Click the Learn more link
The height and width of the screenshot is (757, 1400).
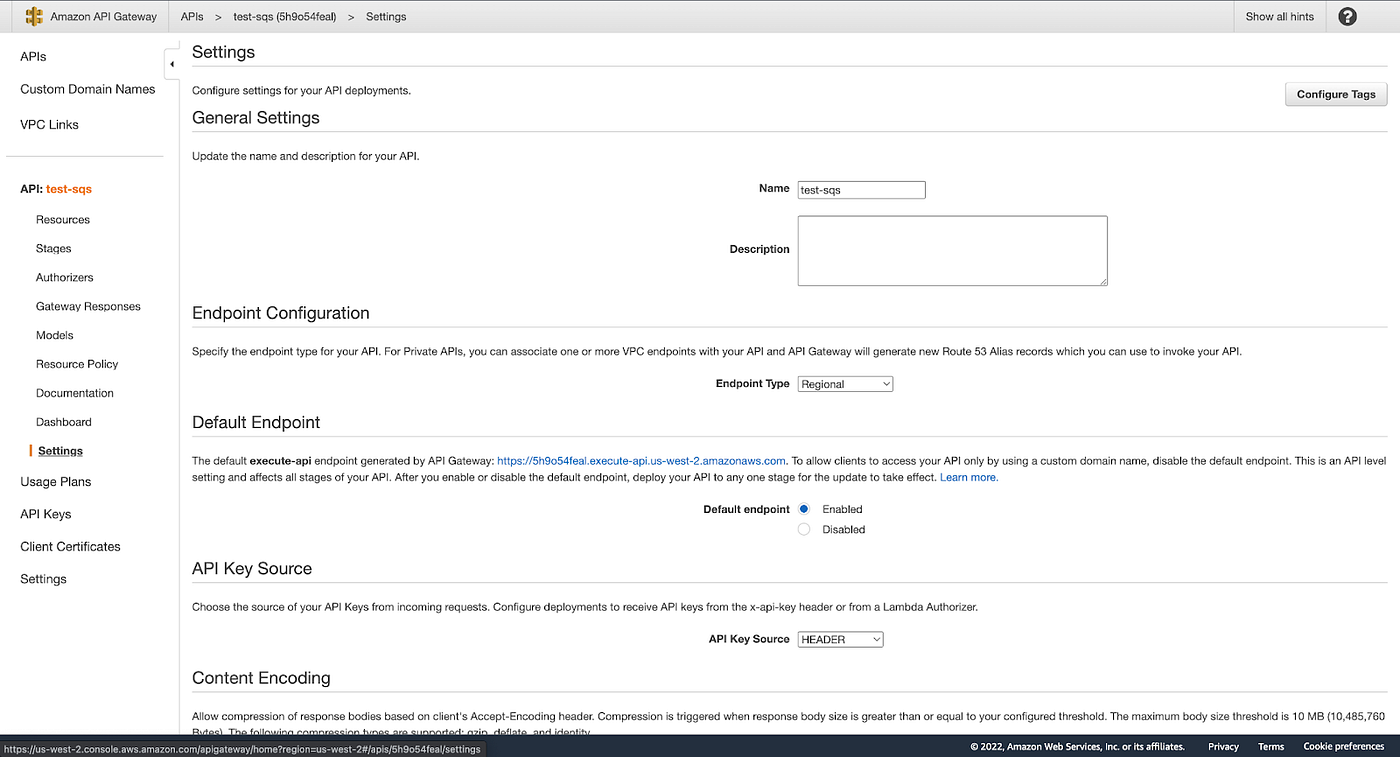coord(969,478)
